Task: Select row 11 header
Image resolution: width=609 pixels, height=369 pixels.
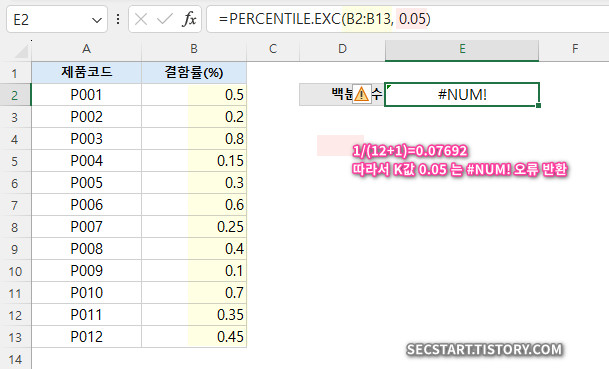Action: [15, 293]
